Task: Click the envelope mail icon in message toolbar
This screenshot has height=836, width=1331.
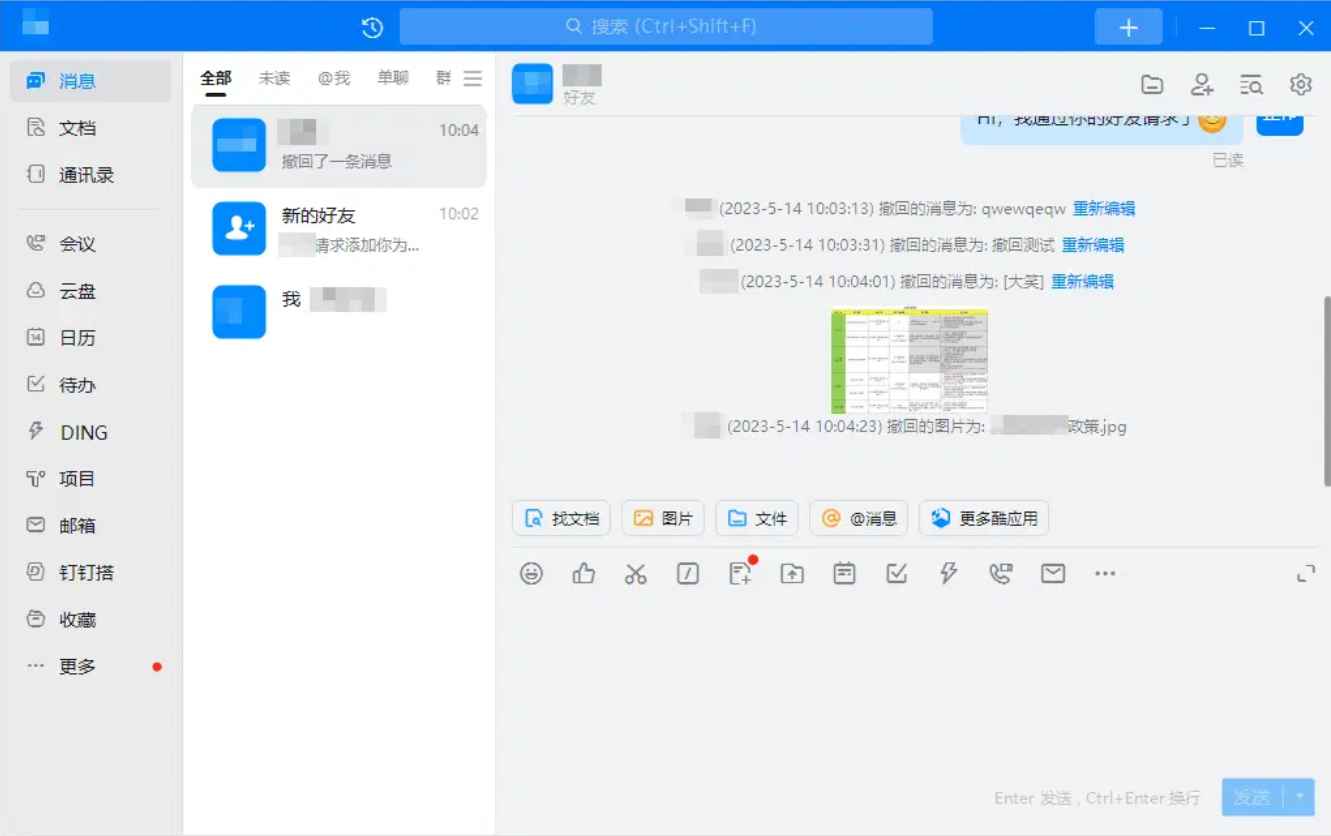Action: [x=1052, y=573]
